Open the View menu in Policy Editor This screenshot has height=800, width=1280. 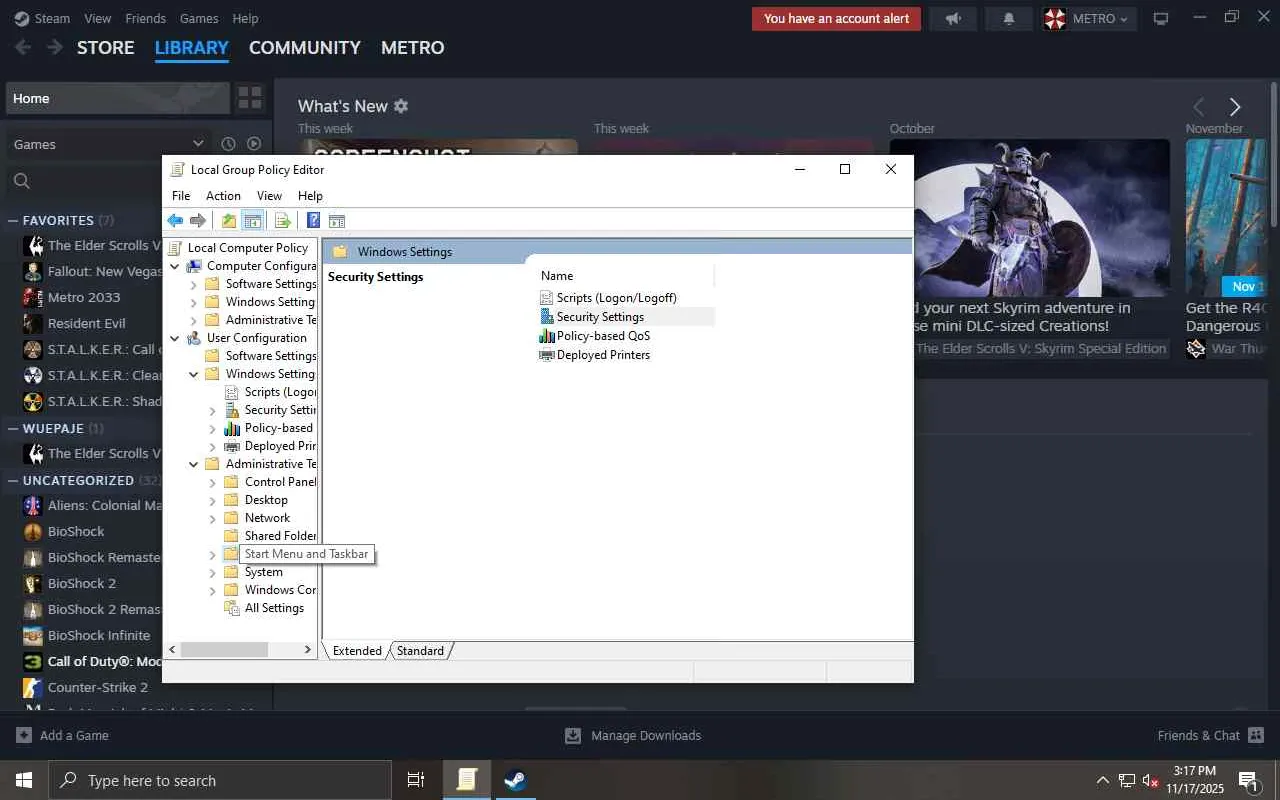[269, 196]
